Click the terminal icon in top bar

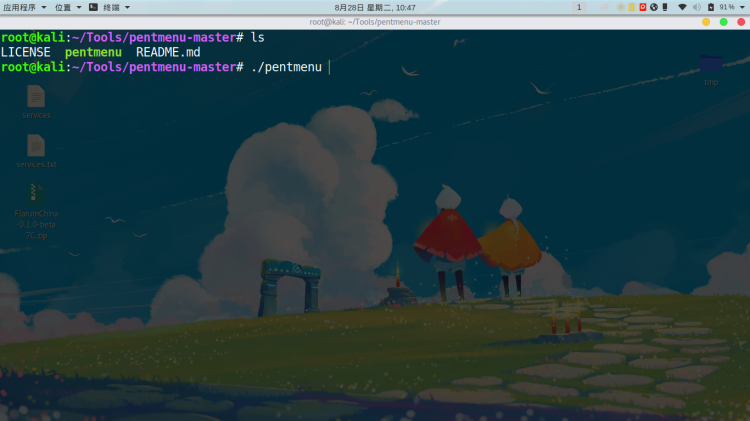(93, 7)
